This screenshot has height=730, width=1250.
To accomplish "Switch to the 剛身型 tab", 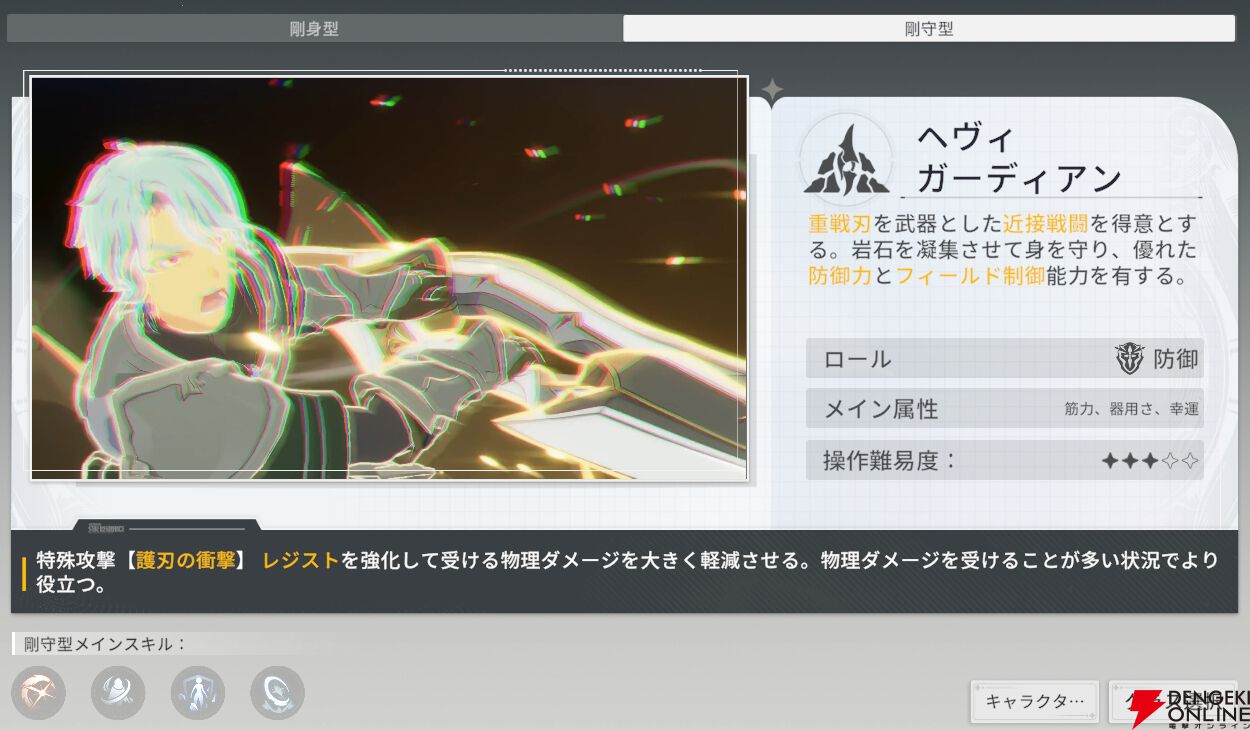I will pos(314,29).
